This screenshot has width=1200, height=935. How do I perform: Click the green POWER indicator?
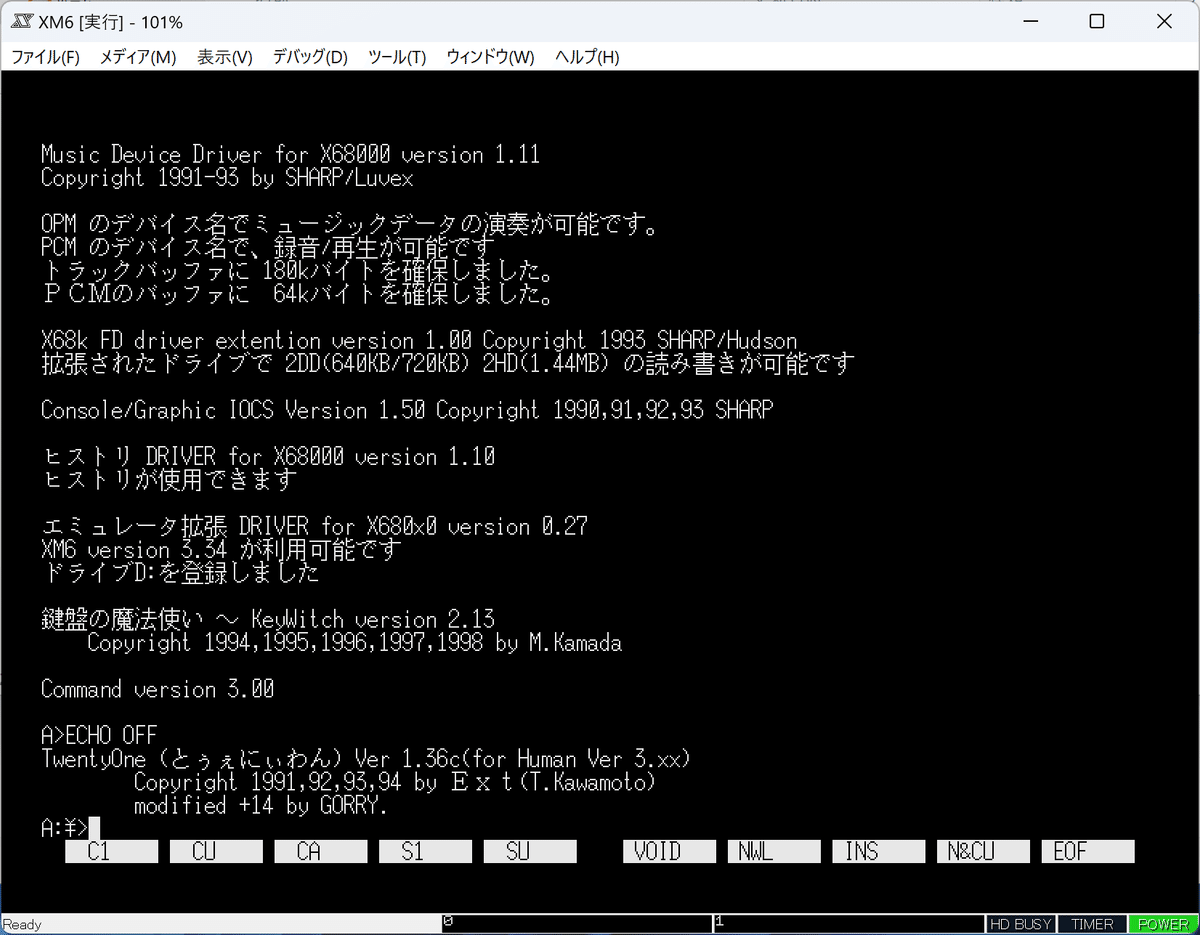tap(1163, 925)
